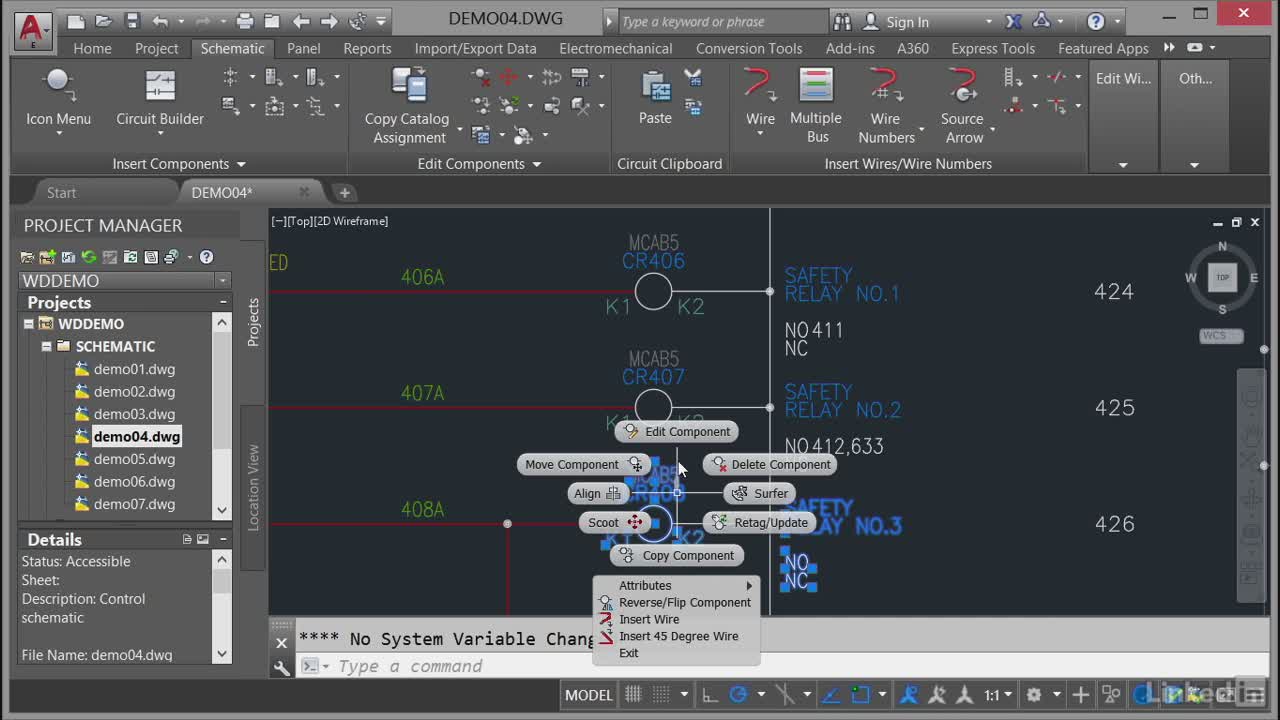The width and height of the screenshot is (1280, 720).
Task: Toggle grid display in status bar
Action: 633,694
